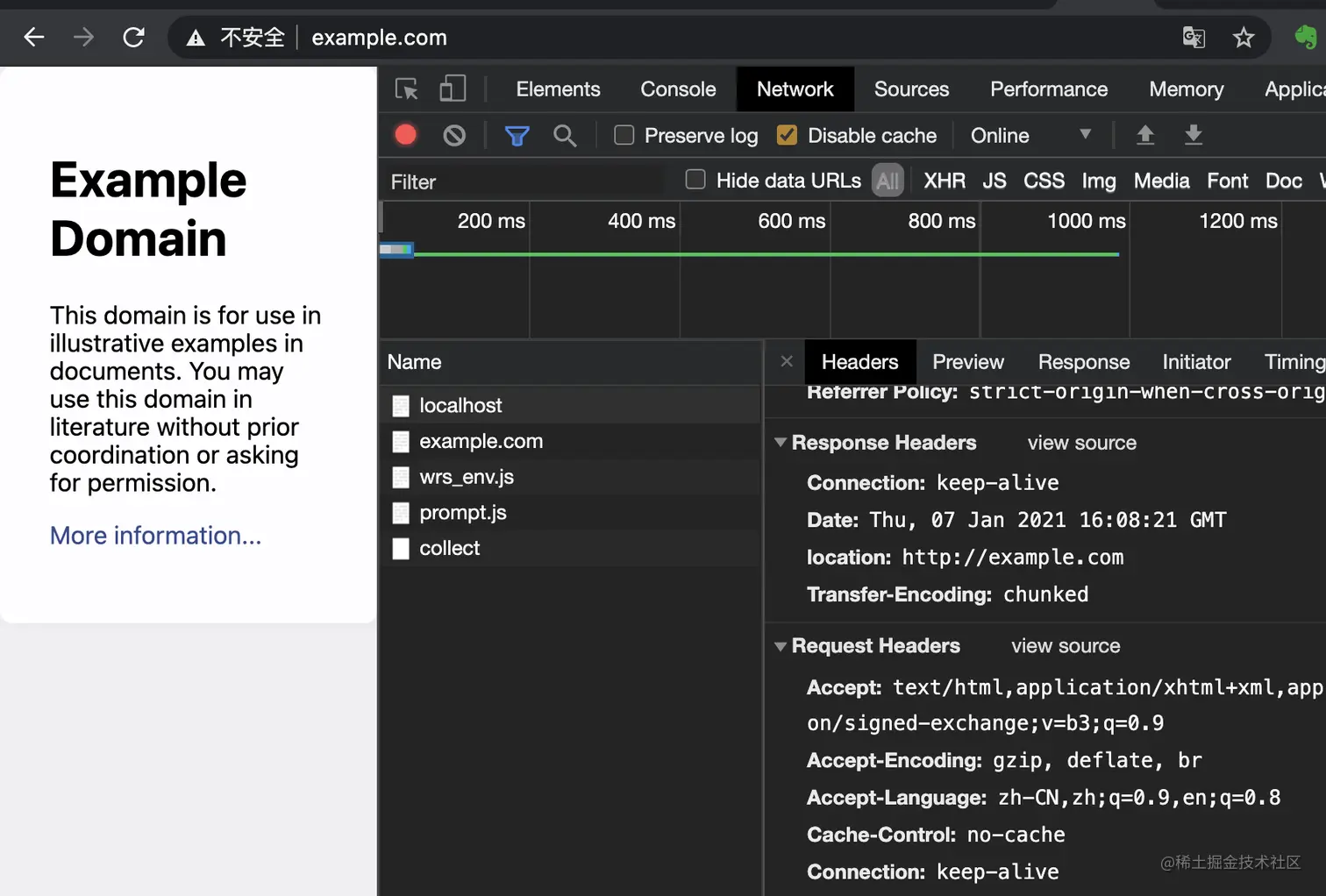Select the example.com request row
The height and width of the screenshot is (896, 1326).
[570, 441]
